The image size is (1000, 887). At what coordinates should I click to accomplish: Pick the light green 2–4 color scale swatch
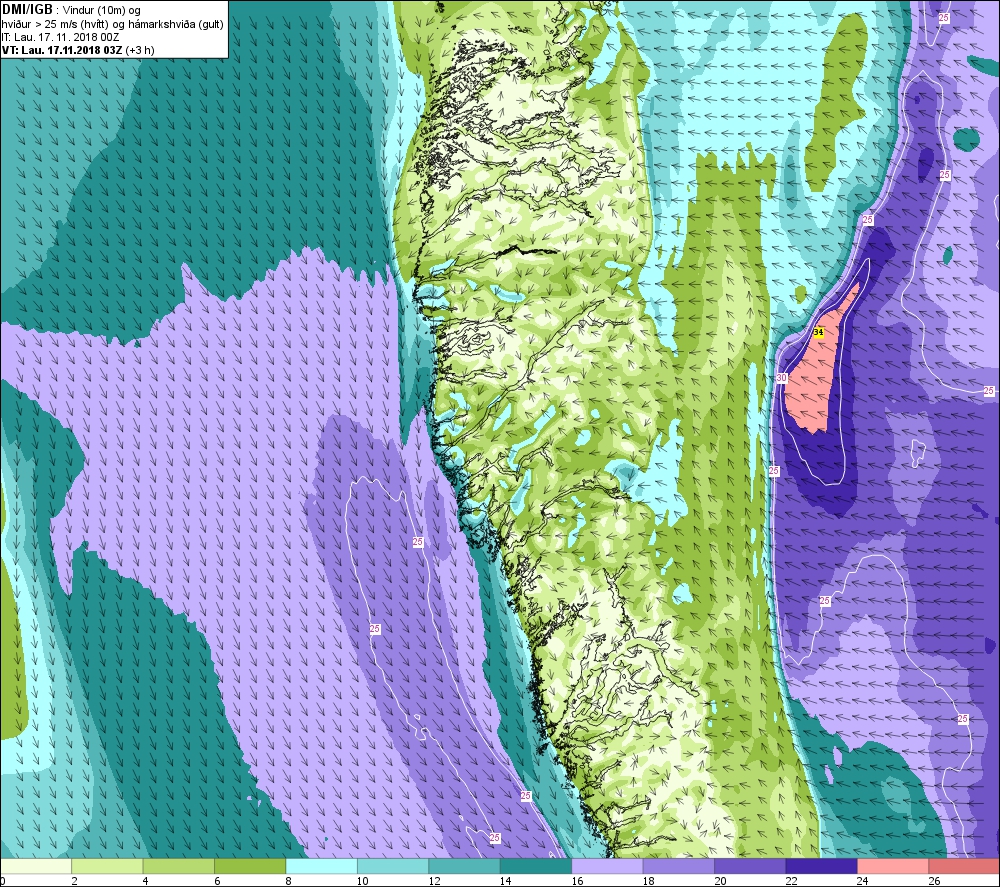[x=107, y=866]
